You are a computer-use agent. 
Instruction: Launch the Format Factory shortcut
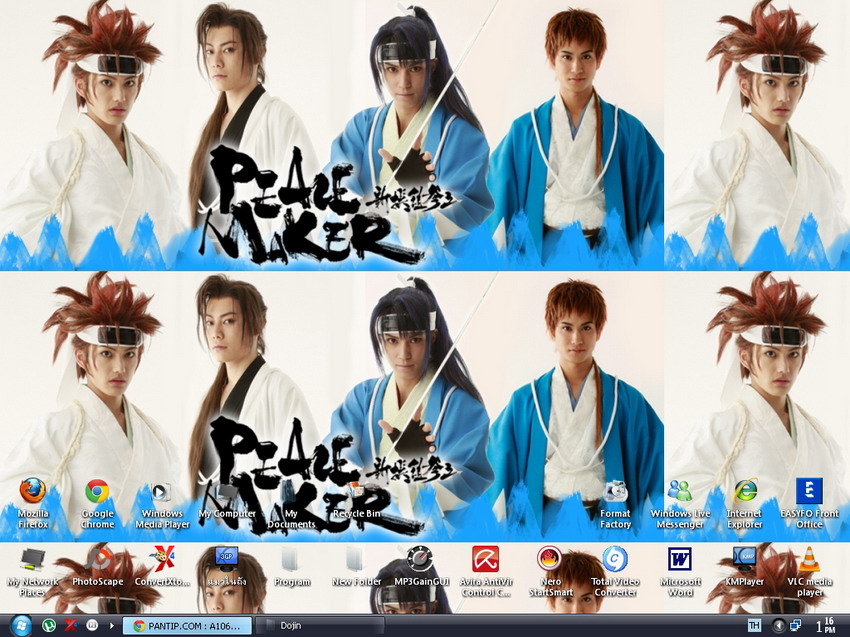pyautogui.click(x=615, y=505)
